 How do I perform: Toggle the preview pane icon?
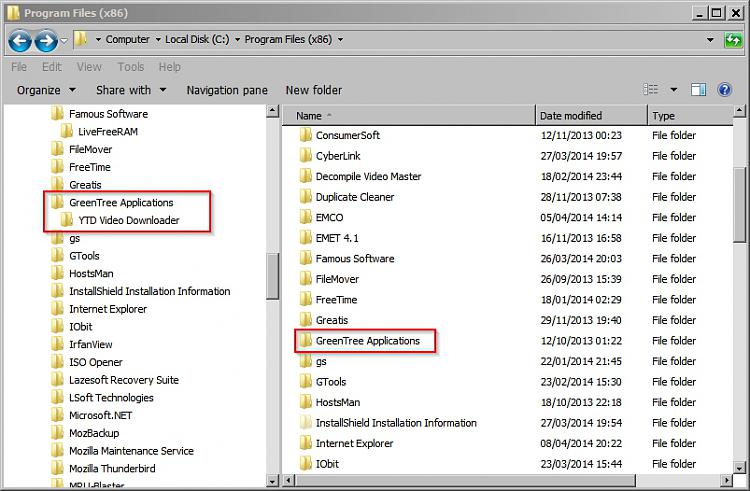tap(698, 89)
